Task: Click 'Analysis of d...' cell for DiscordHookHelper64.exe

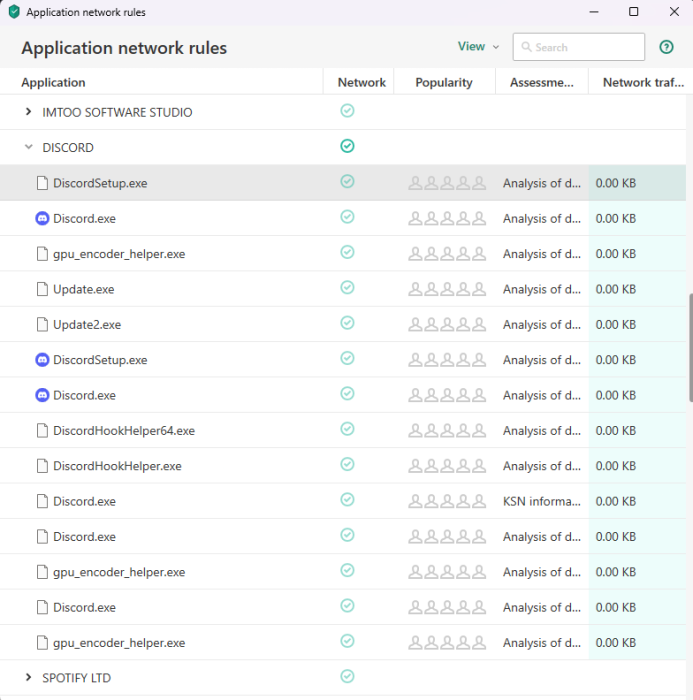Action: 542,430
